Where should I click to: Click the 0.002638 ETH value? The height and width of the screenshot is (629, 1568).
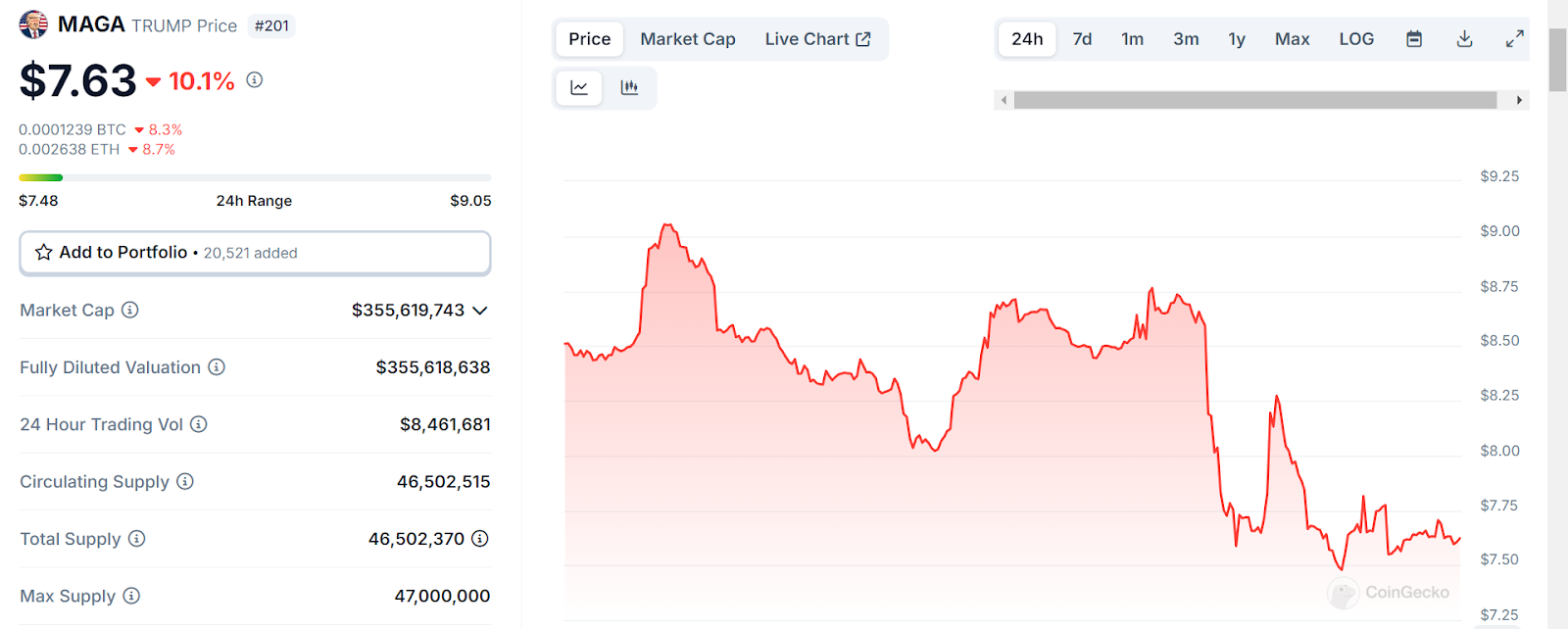[69, 149]
